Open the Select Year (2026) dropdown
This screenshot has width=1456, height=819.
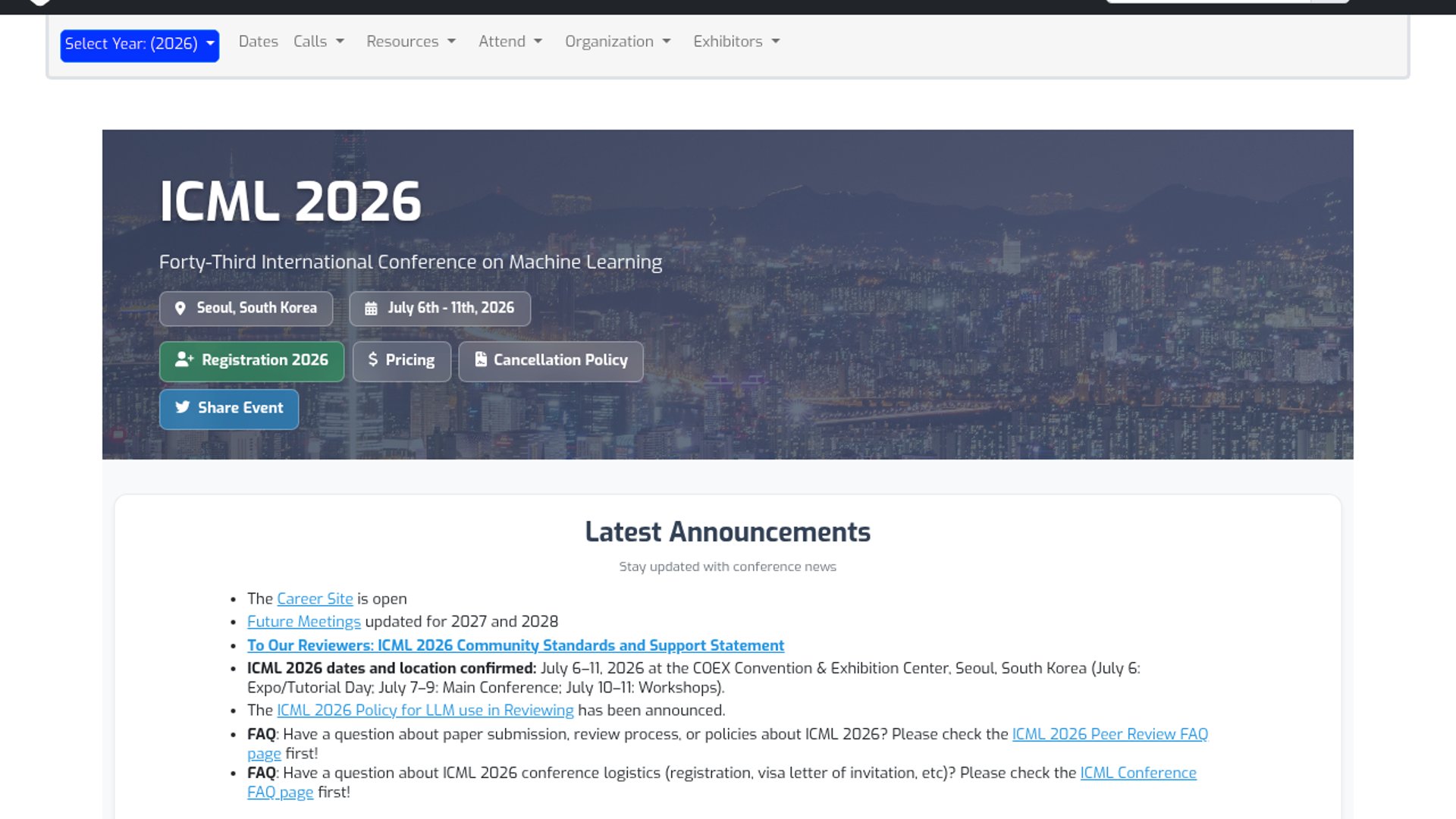click(140, 44)
